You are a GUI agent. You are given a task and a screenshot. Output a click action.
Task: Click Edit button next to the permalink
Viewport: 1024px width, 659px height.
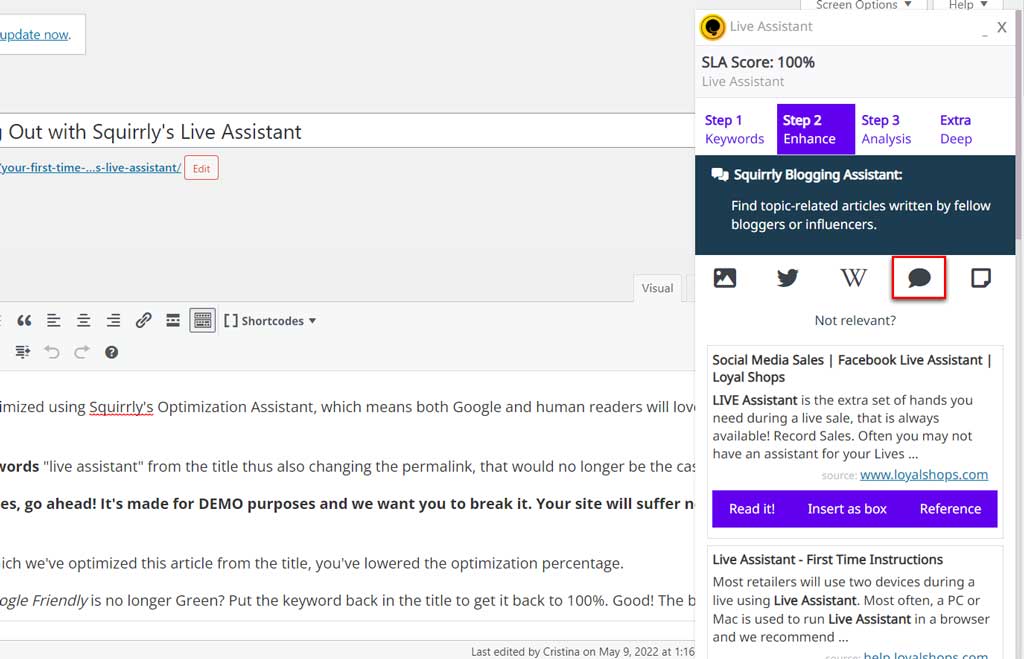(201, 168)
